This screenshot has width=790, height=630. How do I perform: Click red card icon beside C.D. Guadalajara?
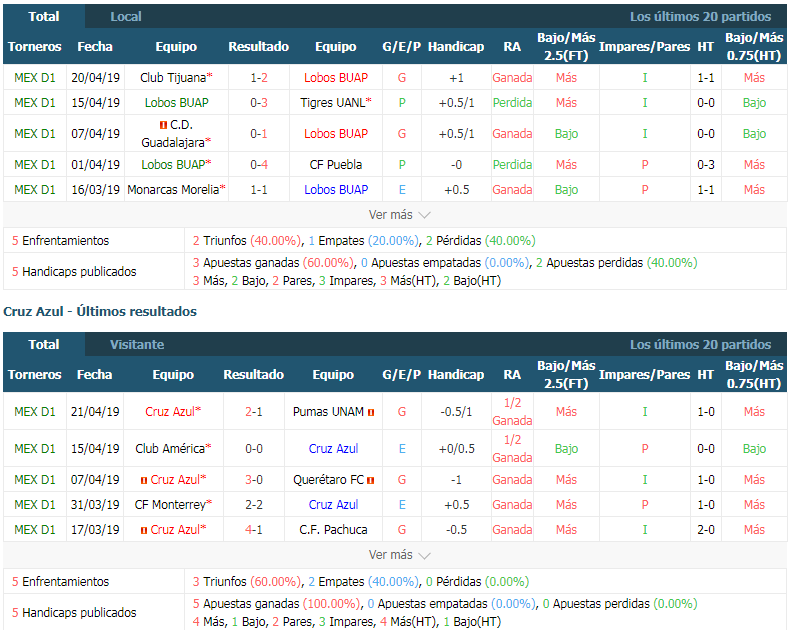coord(163,124)
